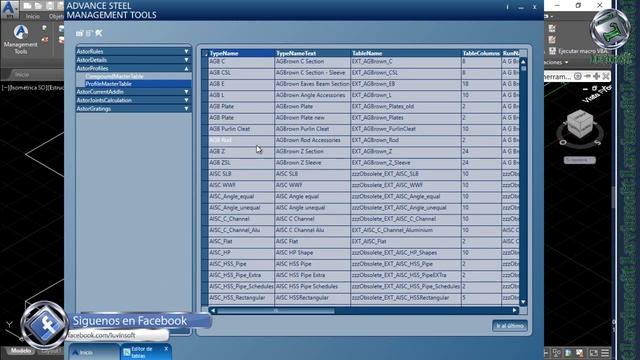
Task: Sort table by TypeNameText column header
Action: point(313,53)
